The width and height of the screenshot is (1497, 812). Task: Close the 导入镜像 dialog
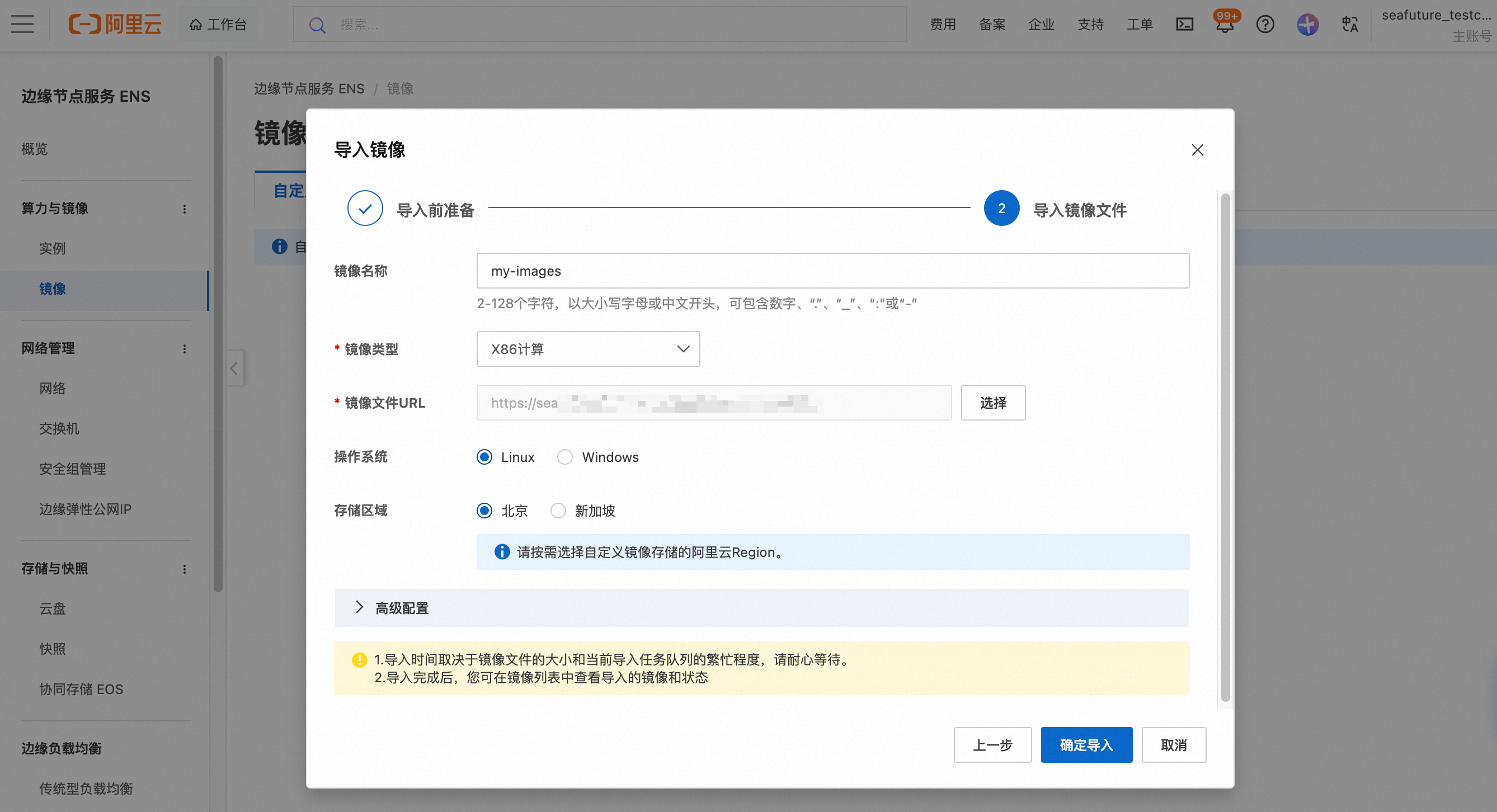click(1197, 150)
